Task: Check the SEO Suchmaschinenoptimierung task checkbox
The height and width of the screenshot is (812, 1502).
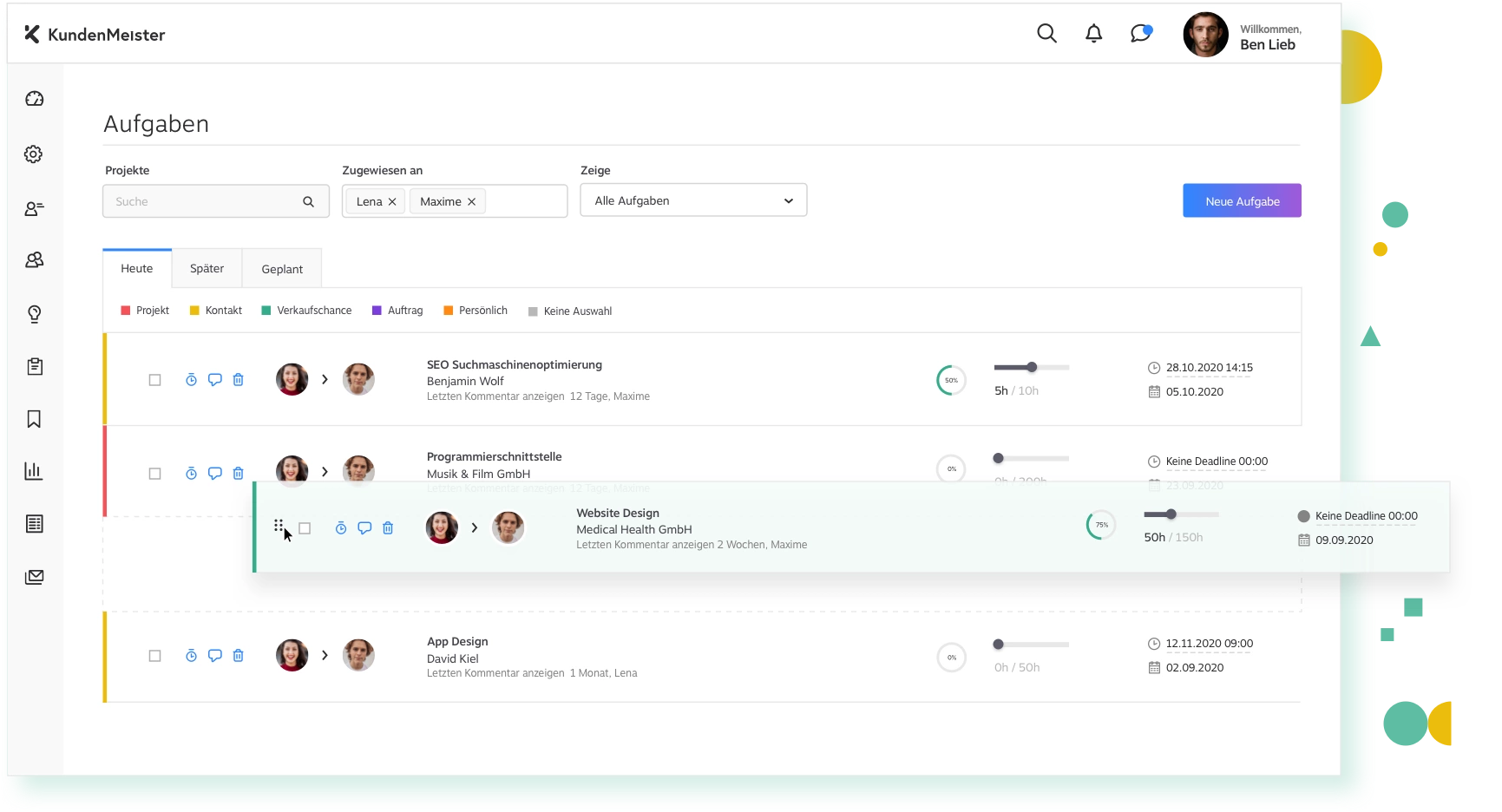Action: coord(154,380)
